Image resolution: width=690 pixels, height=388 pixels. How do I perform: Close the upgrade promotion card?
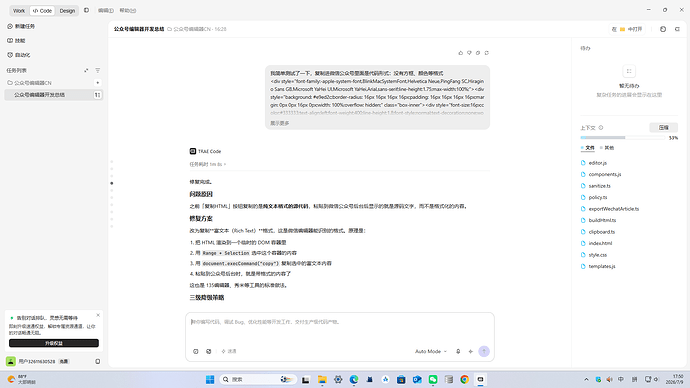click(x=98, y=315)
